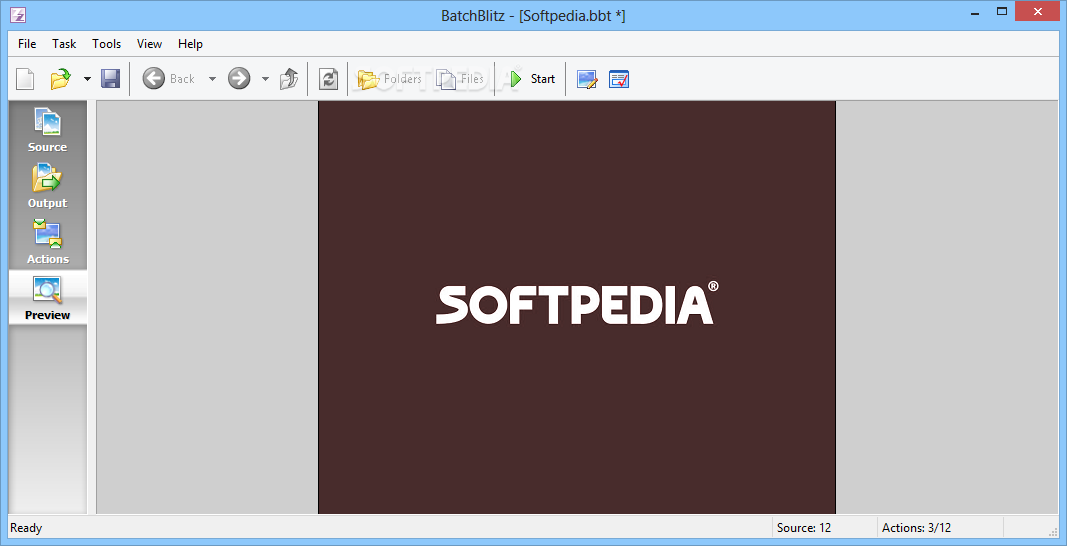Close the BatchBlitz window
Screen dimensions: 1067x546
point(1038,10)
